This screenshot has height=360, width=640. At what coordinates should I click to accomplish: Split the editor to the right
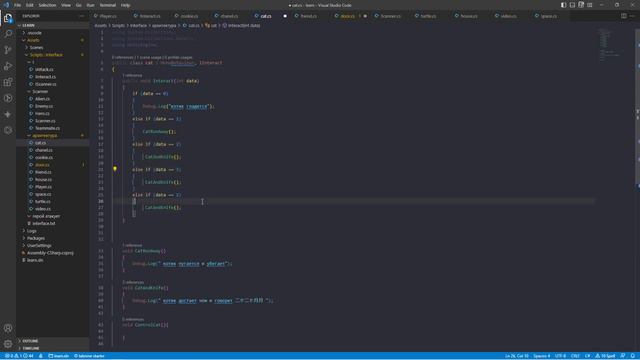[624, 16]
